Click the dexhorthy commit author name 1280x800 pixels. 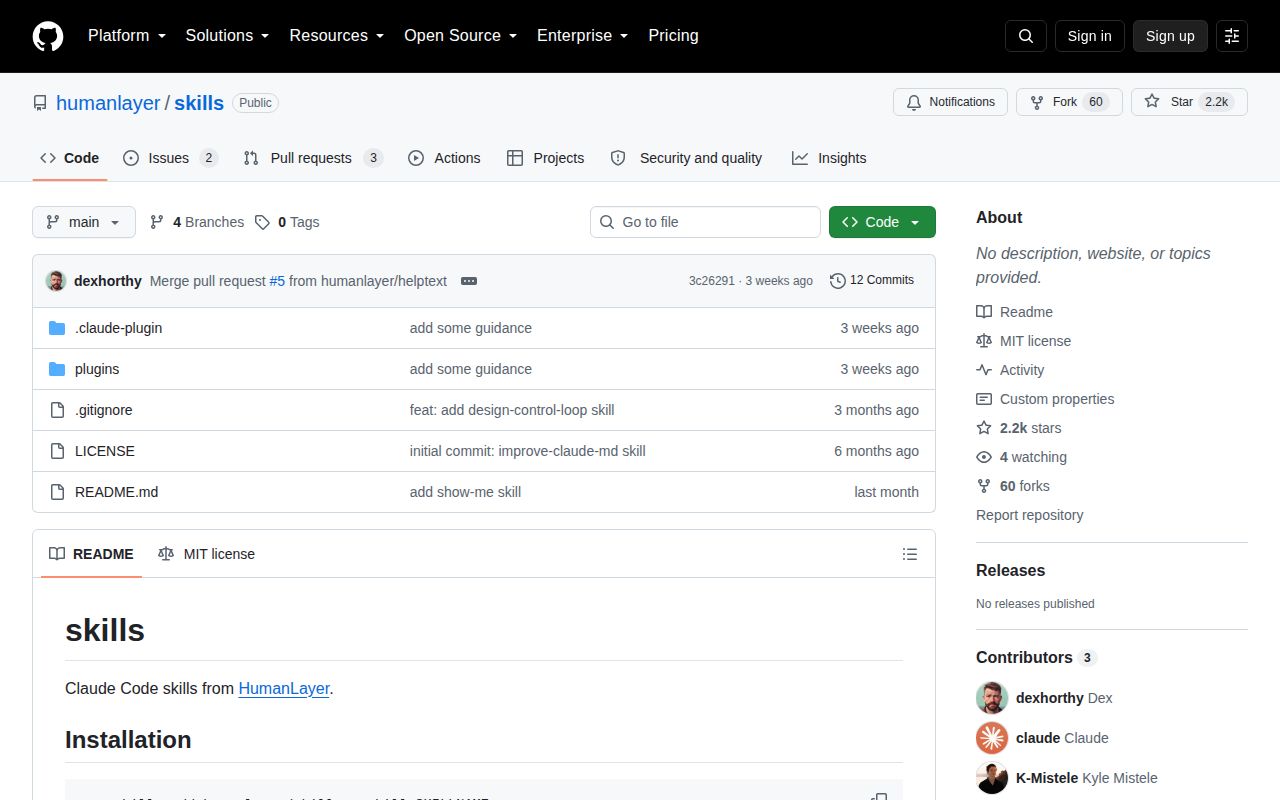pyautogui.click(x=108, y=281)
